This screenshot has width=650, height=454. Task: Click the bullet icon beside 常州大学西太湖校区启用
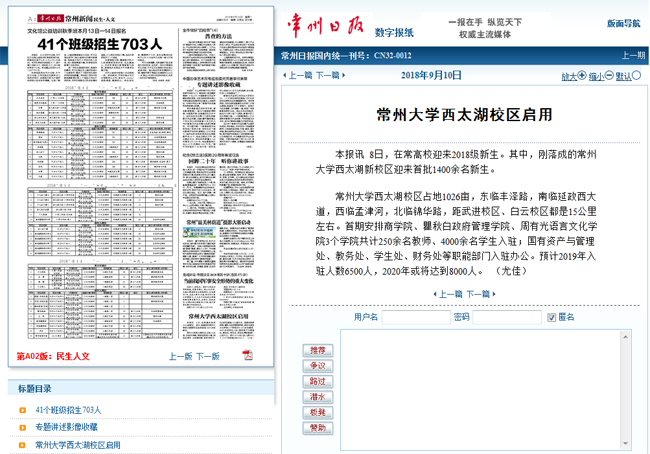21,444
